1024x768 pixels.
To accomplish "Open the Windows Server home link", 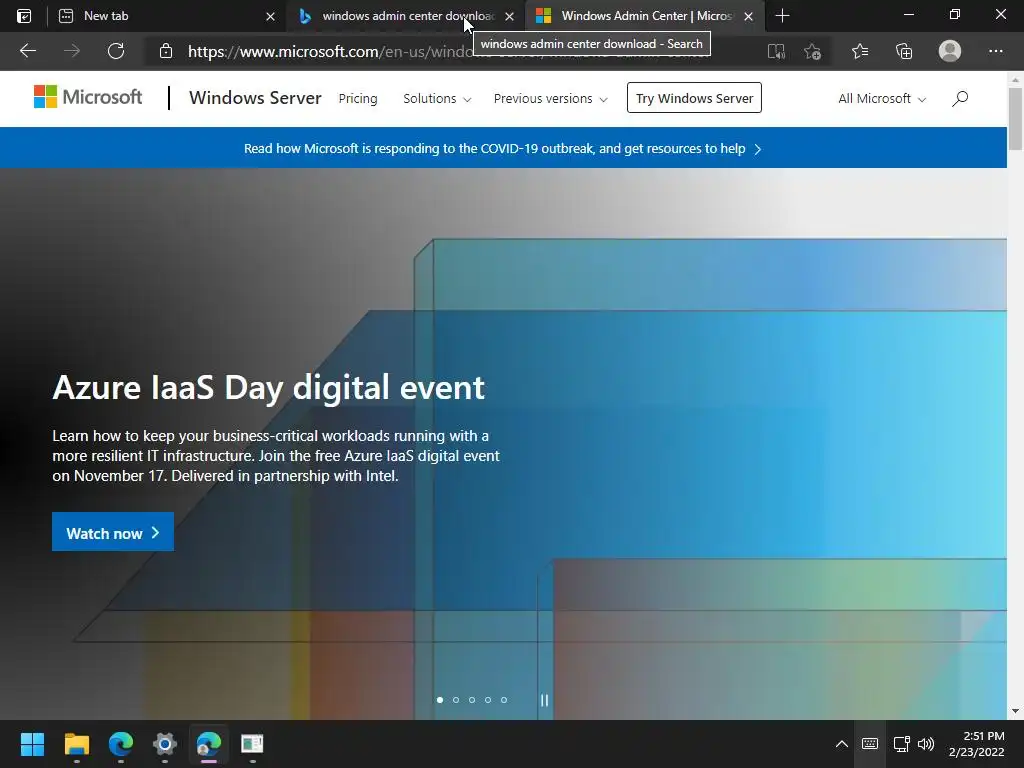I will (255, 98).
